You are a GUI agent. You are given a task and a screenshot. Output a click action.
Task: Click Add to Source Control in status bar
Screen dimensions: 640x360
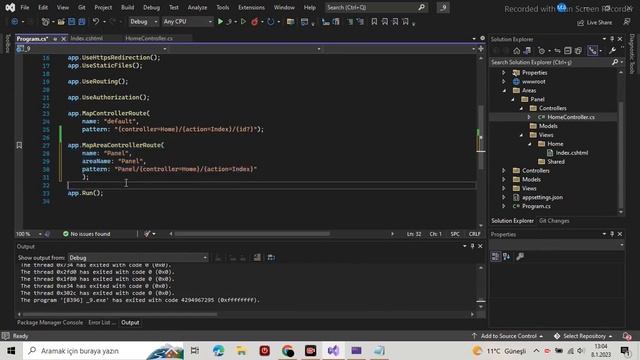tap(508, 336)
